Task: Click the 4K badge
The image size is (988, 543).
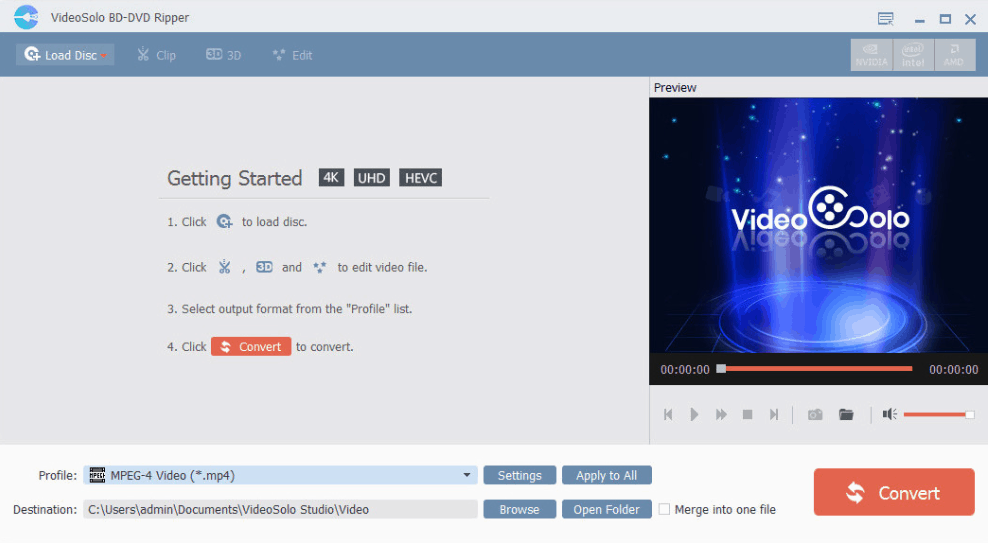Action: click(x=331, y=178)
